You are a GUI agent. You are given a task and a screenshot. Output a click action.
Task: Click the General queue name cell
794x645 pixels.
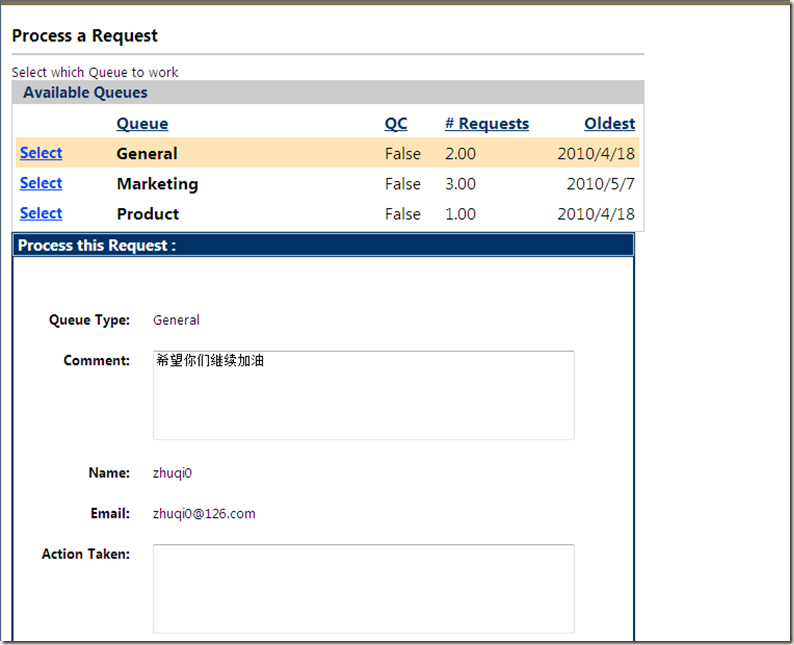[x=147, y=153]
